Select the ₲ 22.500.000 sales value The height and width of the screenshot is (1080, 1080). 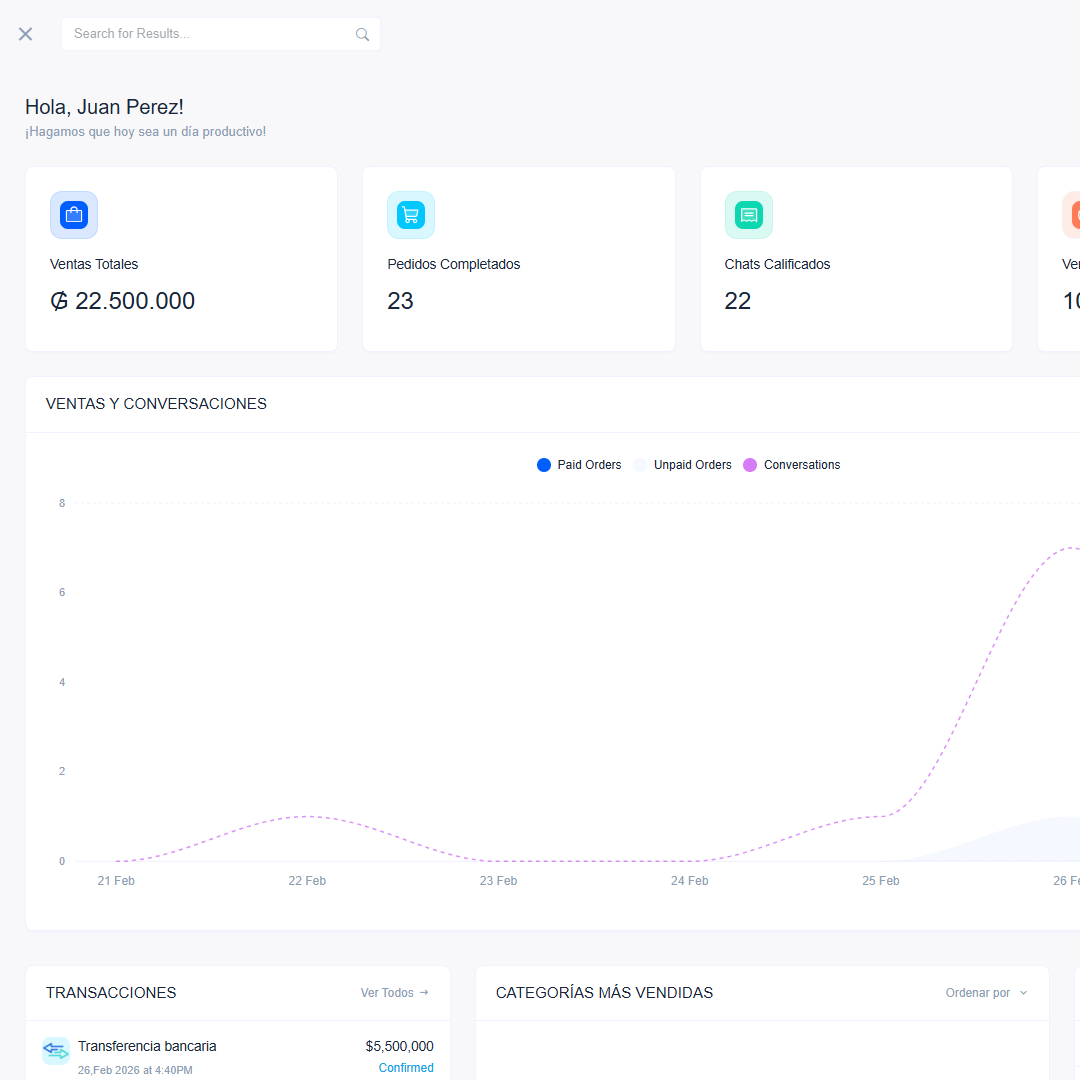[123, 301]
